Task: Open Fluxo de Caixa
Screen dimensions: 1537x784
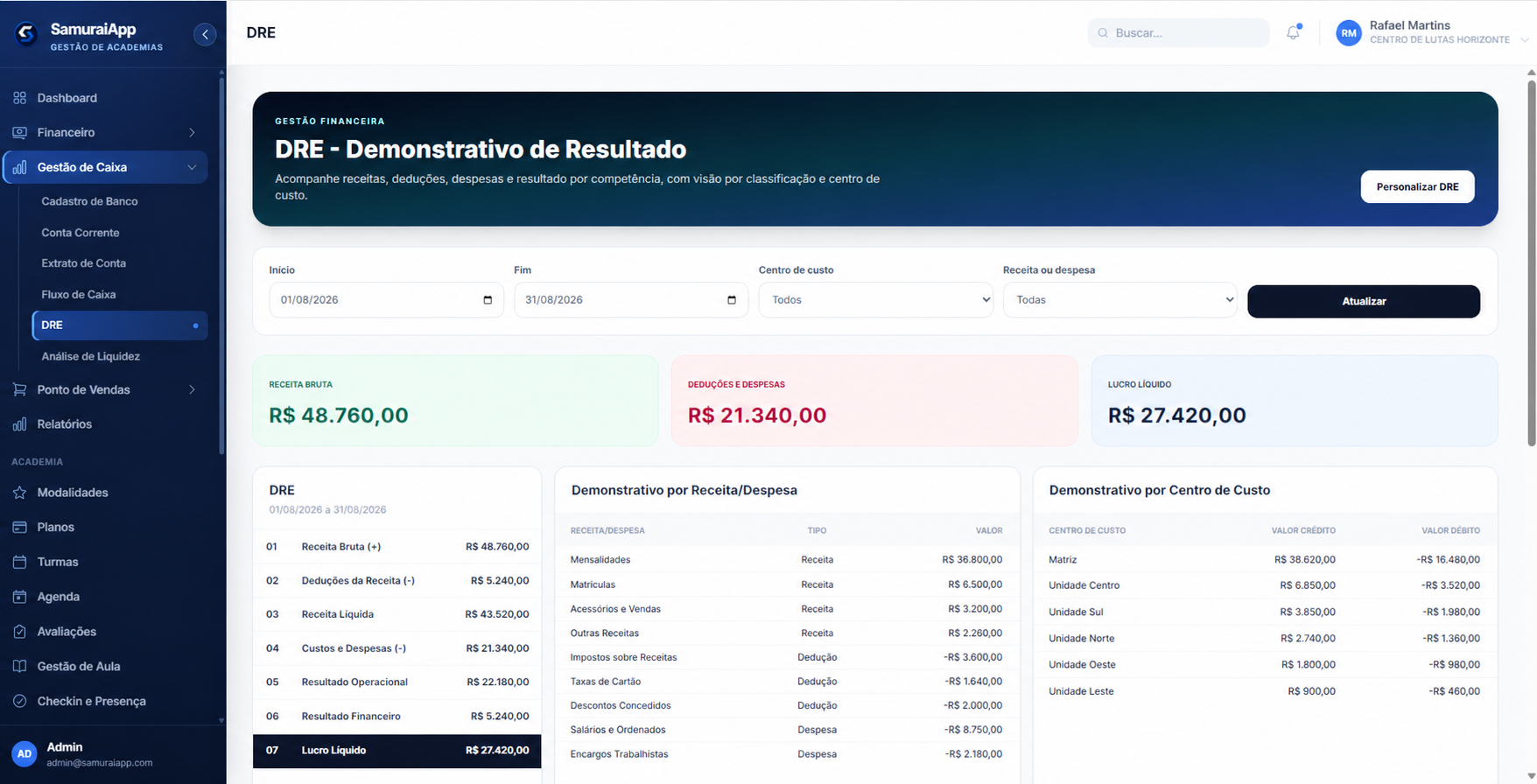Action: pos(79,295)
